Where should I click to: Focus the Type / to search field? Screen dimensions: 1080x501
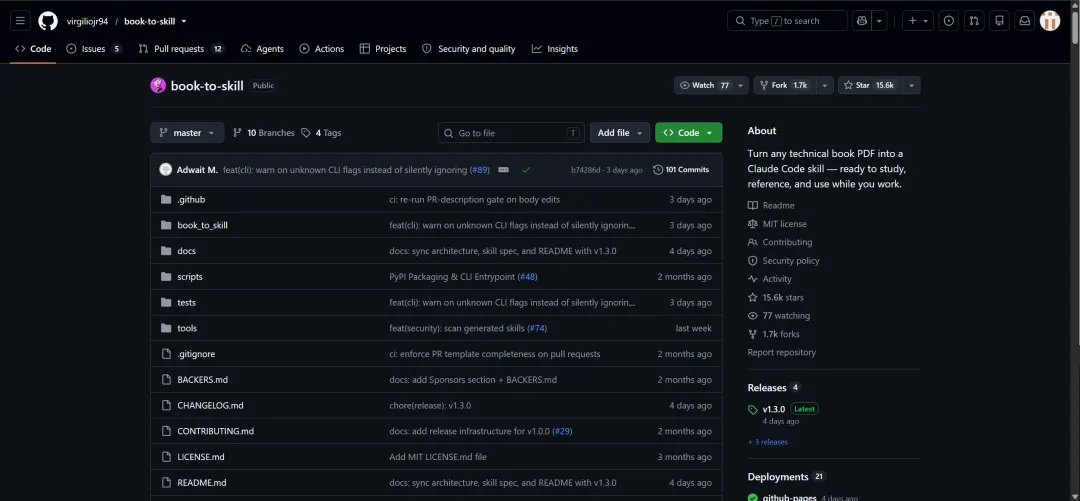pos(787,21)
